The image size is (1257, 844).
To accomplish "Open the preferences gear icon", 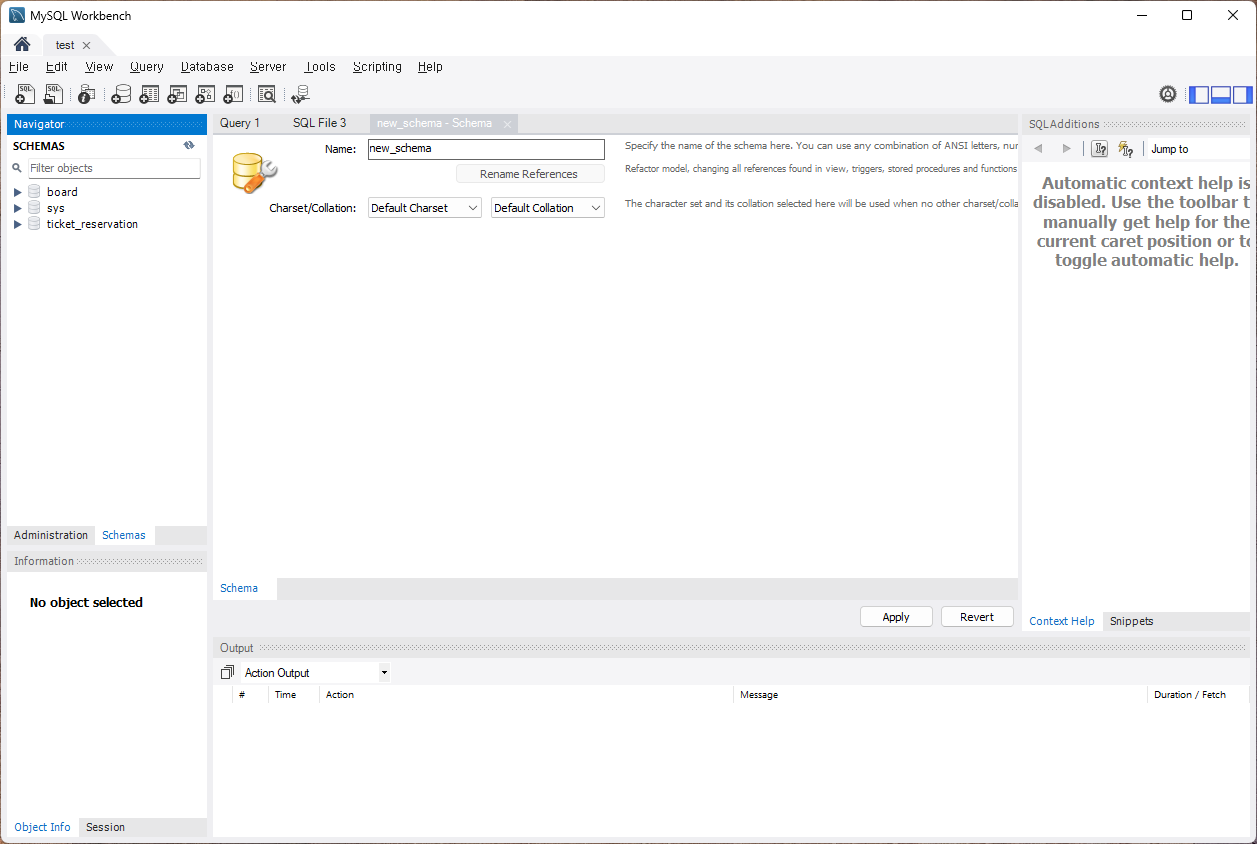I will click(x=1168, y=94).
